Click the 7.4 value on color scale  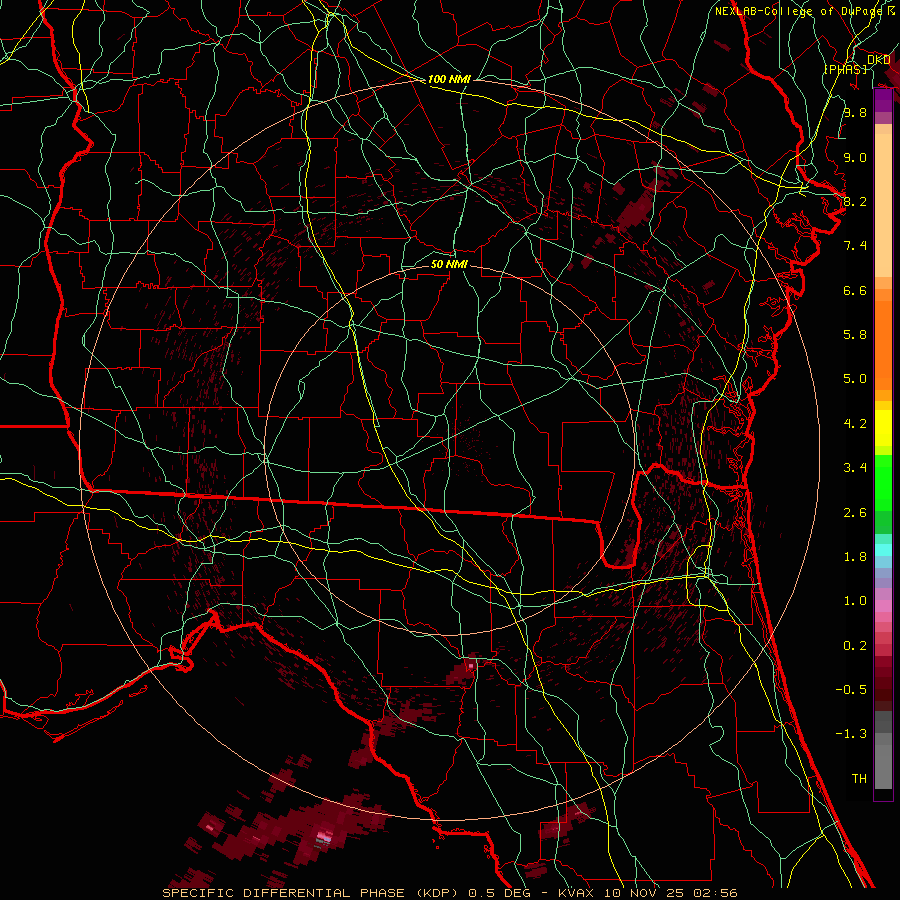coord(855,246)
